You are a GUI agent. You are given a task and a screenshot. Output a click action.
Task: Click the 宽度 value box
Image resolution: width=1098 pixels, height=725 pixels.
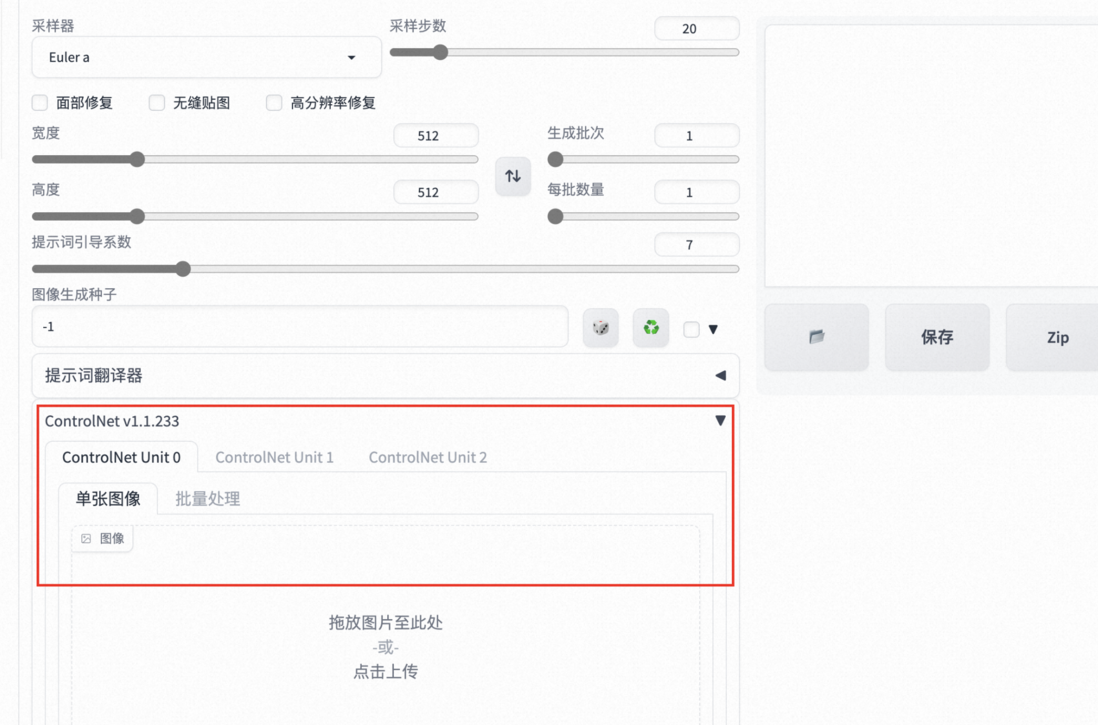click(x=436, y=136)
